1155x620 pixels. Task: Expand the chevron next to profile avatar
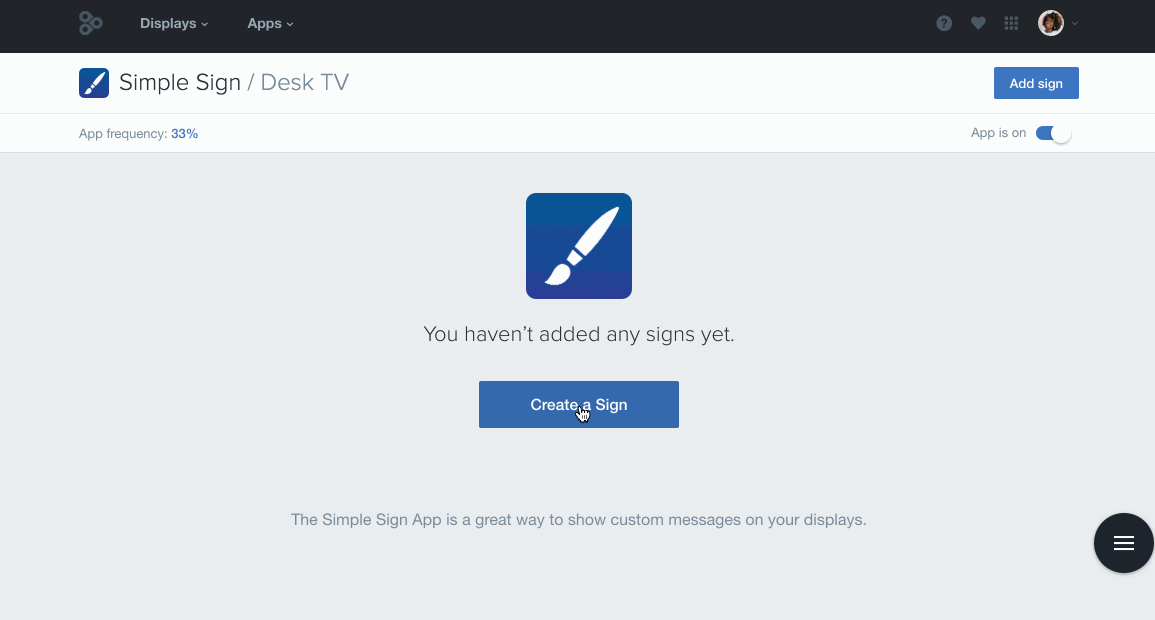[1075, 24]
